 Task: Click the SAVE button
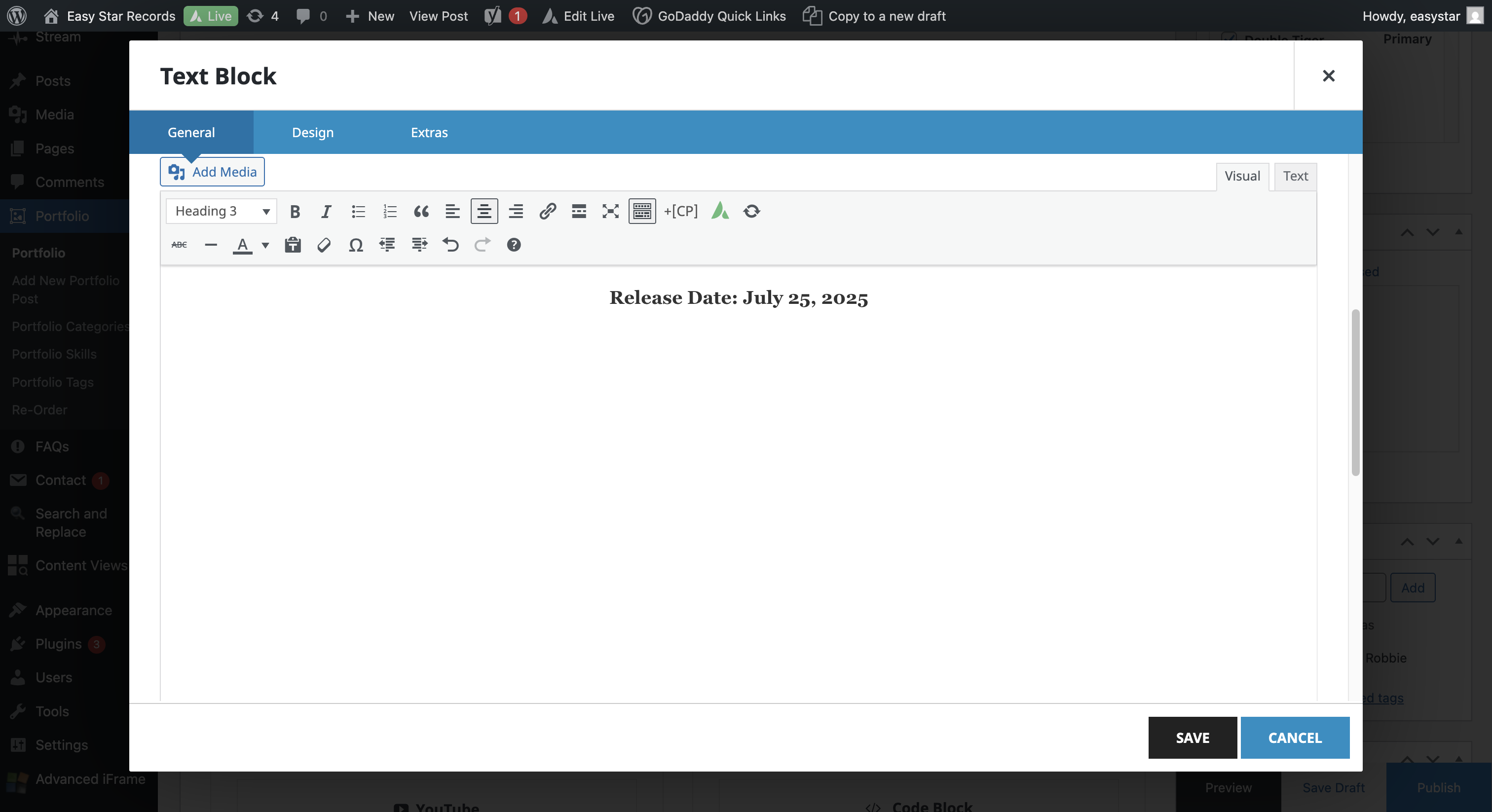pos(1192,738)
